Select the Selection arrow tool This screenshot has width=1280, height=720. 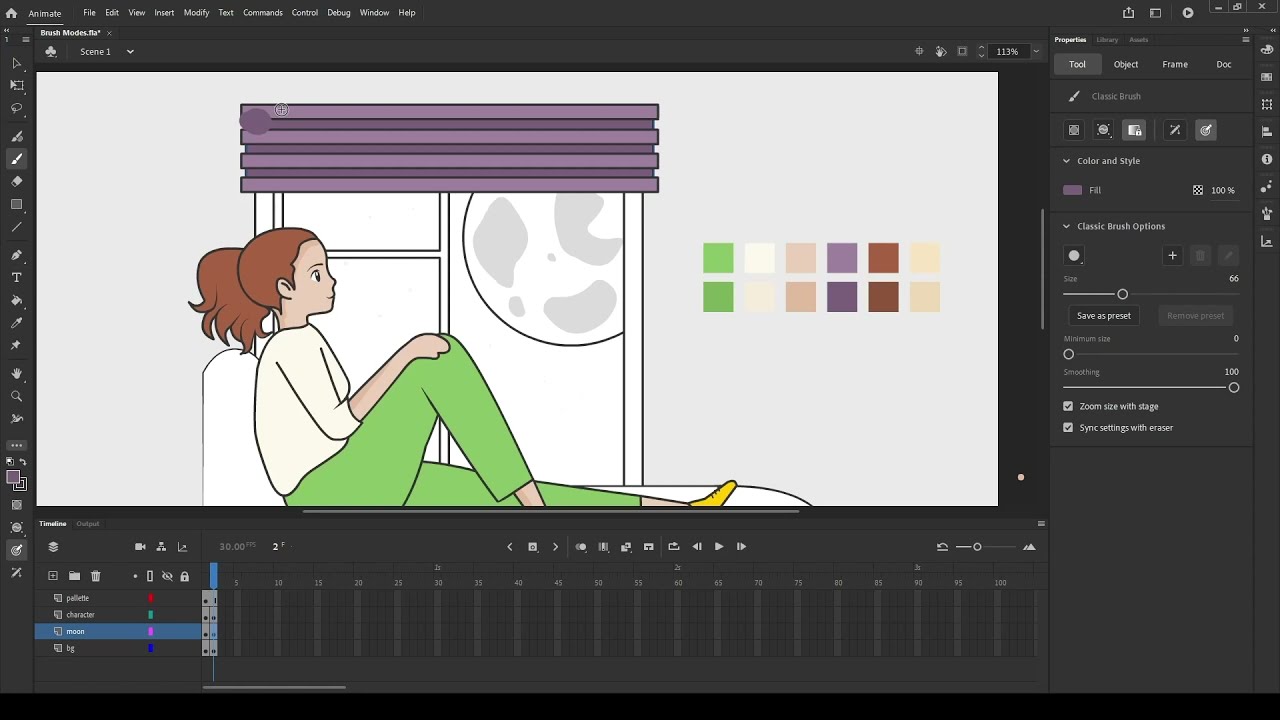pyautogui.click(x=17, y=63)
